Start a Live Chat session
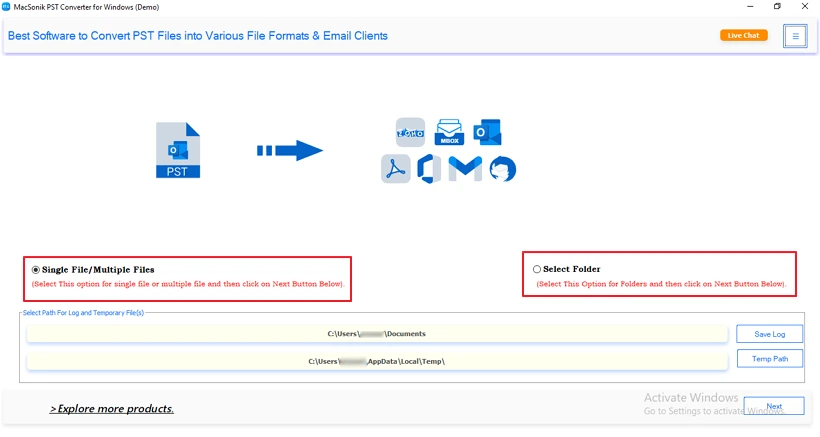Viewport: 820px width, 437px height. [x=743, y=36]
